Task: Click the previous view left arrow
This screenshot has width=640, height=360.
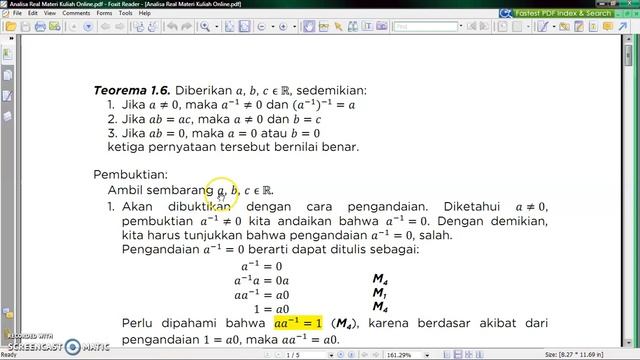Action: tap(105, 27)
